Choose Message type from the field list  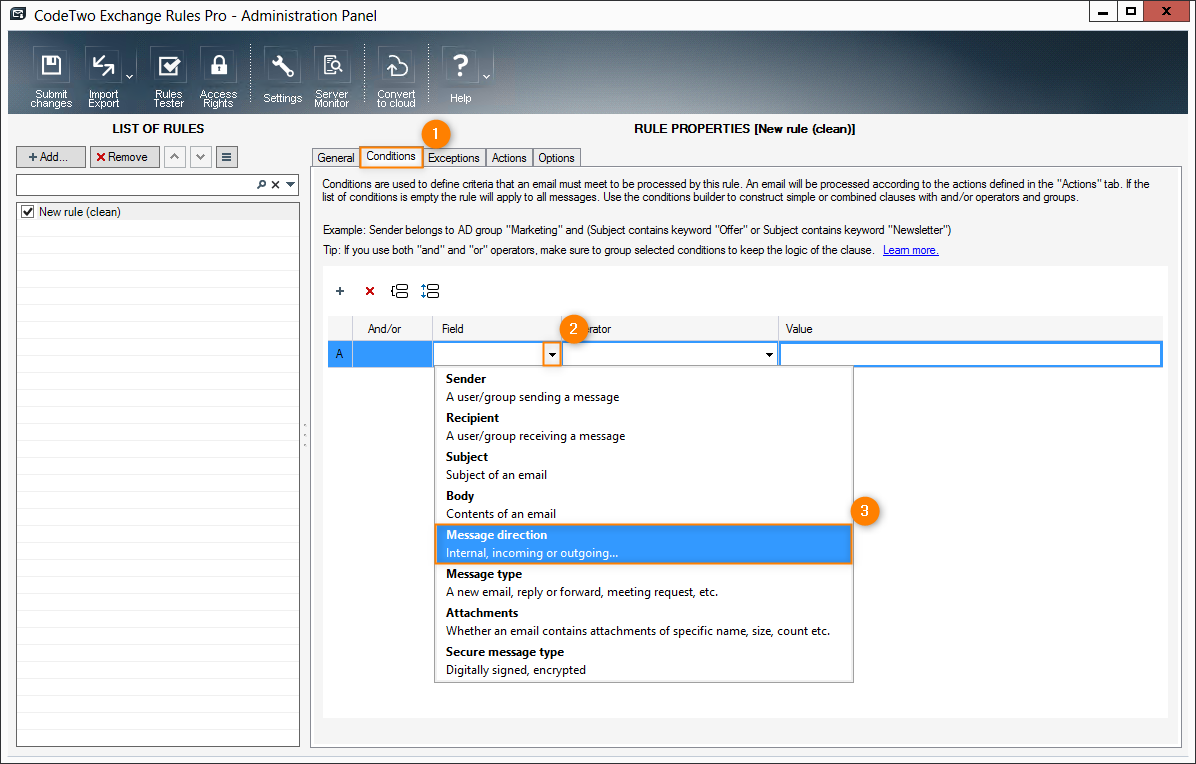643,583
